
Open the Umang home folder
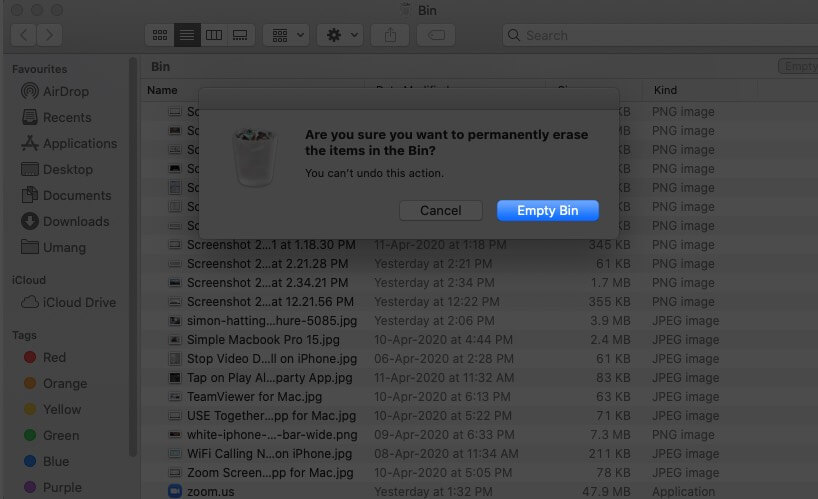pyautogui.click(x=53, y=248)
